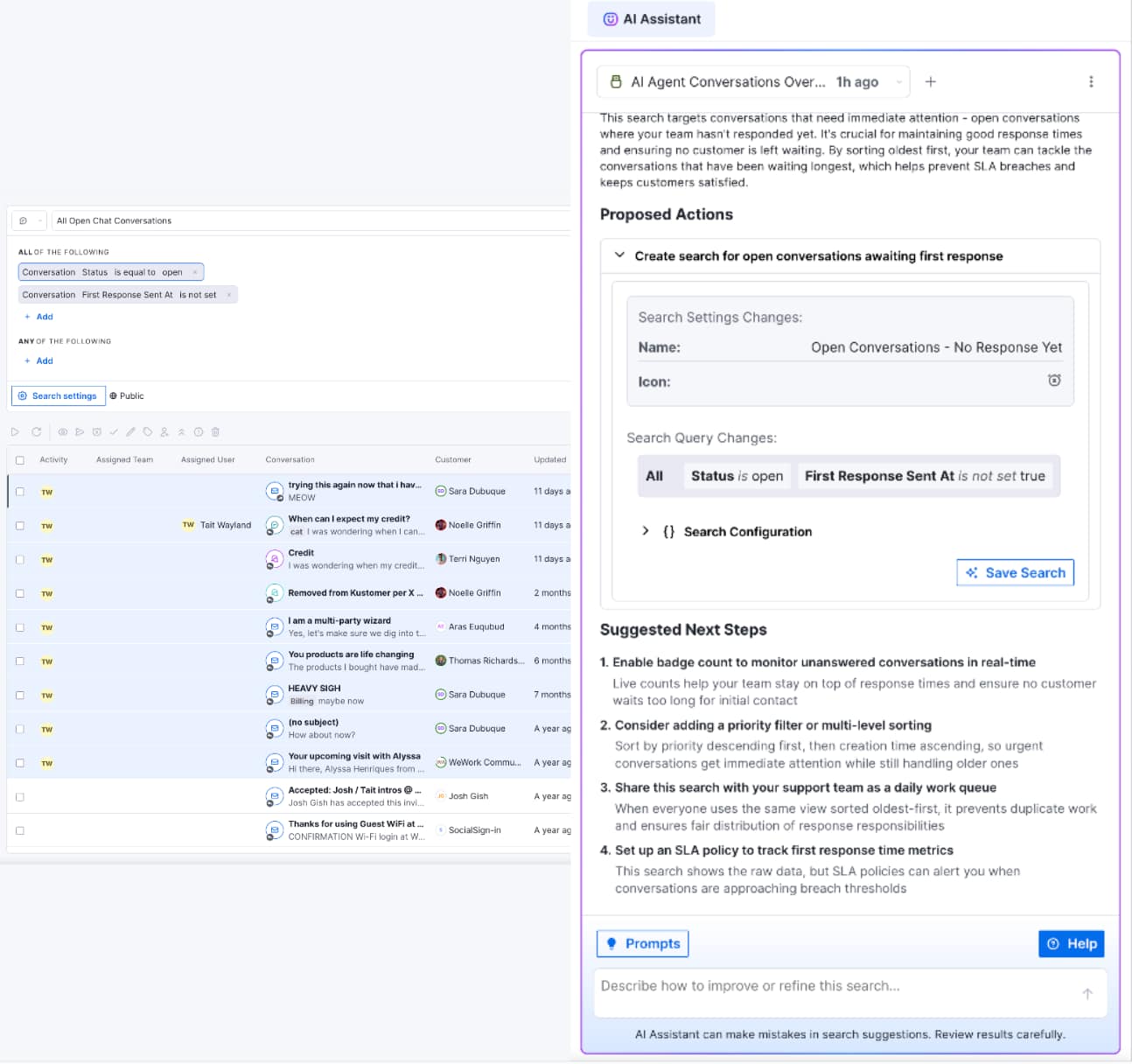Select the checkbox on the Credit conversation row

coord(20,559)
